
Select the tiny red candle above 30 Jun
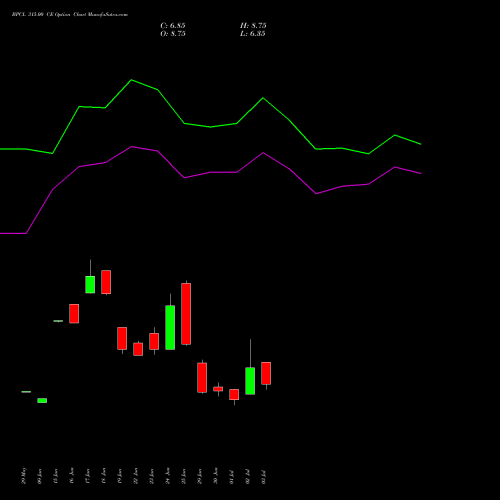pyautogui.click(x=218, y=389)
